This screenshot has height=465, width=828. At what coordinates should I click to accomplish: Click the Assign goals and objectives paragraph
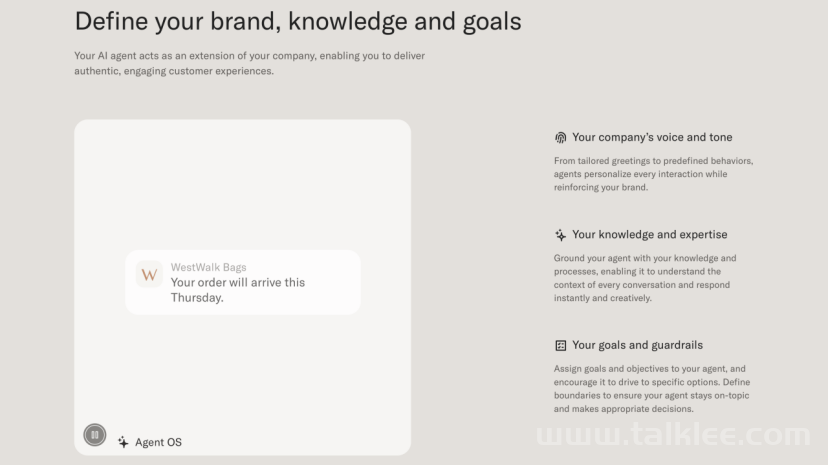(652, 389)
